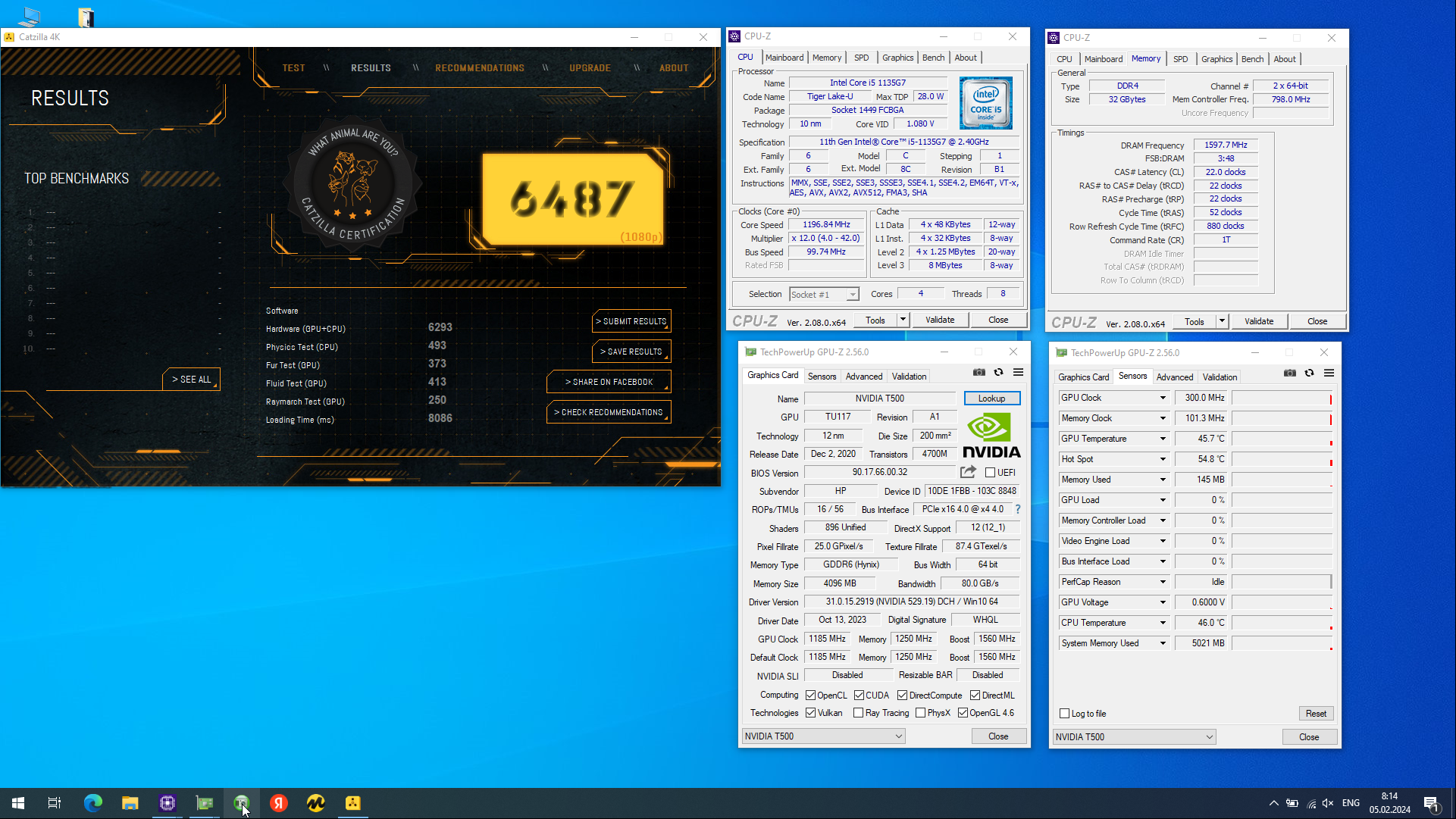Click GPU Load sensor graph bar
Image resolution: width=1456 pixels, height=819 pixels.
[1282, 500]
